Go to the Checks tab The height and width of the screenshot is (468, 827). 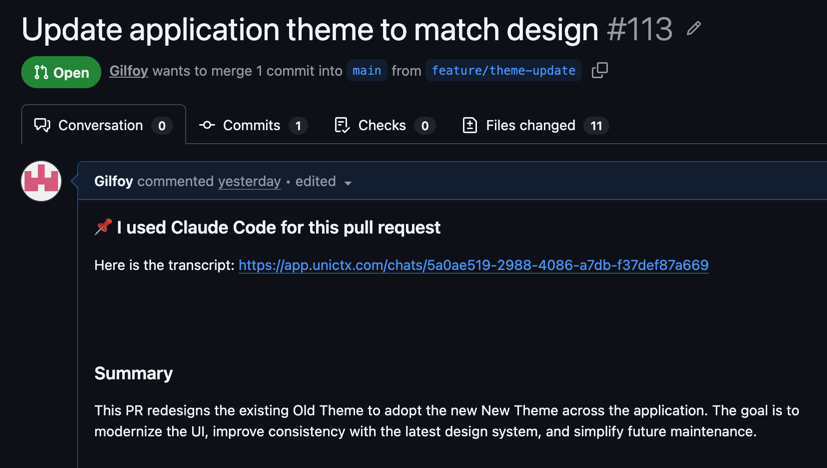[x=384, y=125]
